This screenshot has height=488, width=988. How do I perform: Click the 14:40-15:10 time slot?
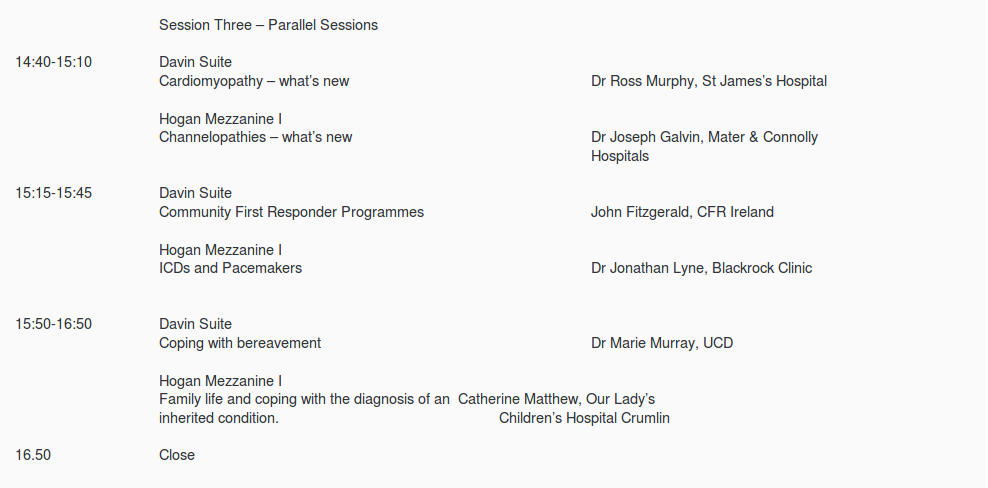coord(53,62)
